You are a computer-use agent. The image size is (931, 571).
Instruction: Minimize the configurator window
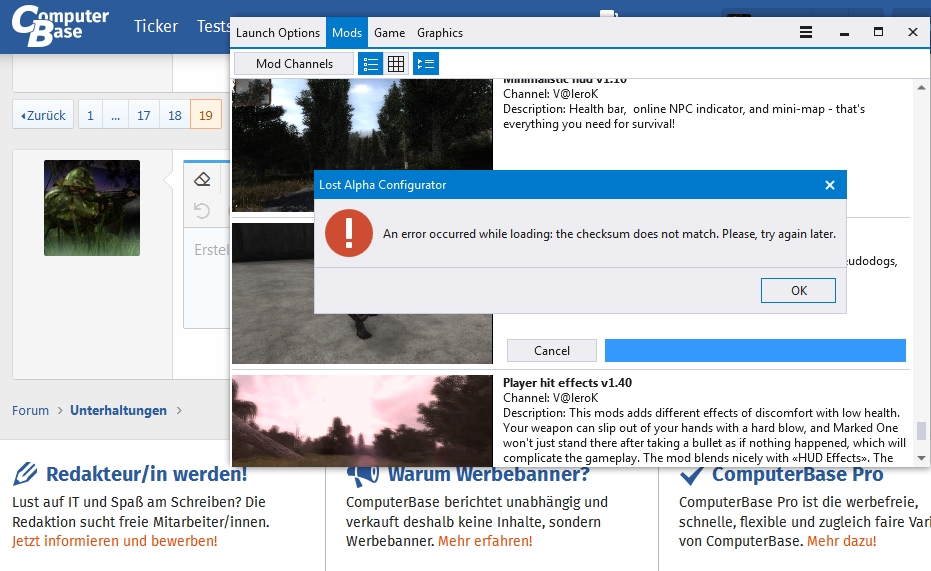(844, 33)
